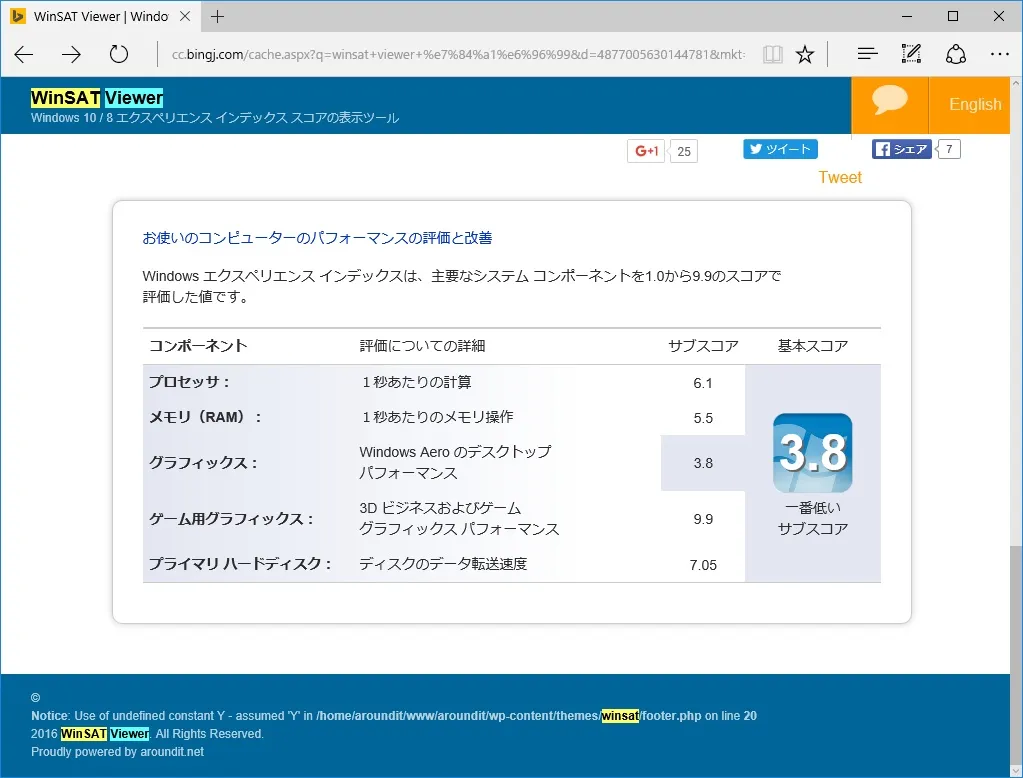This screenshot has height=778, width=1023.
Task: Click the graphics subscore 3.8 cell
Action: tap(703, 463)
